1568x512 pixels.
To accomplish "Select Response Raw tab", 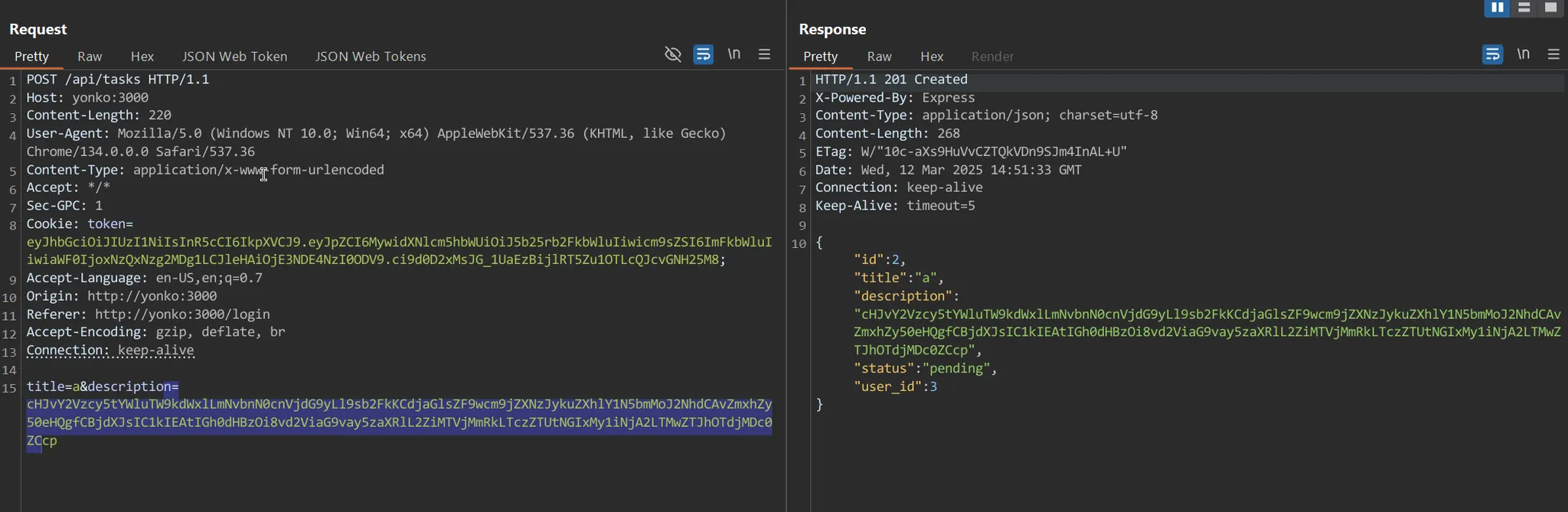I will pos(879,57).
